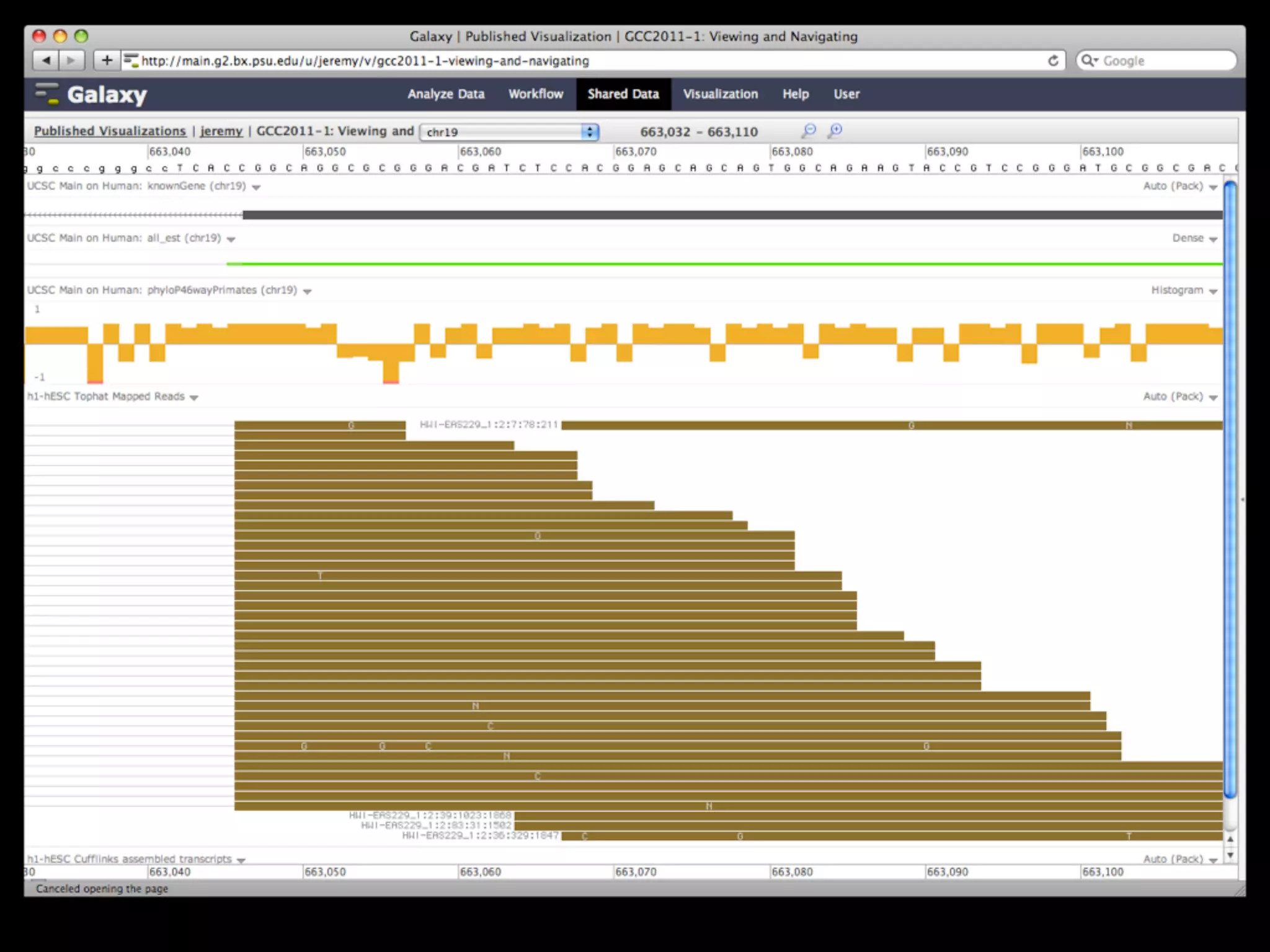Open the jeremy user link
The height and width of the screenshot is (952, 1270).
pyautogui.click(x=221, y=131)
